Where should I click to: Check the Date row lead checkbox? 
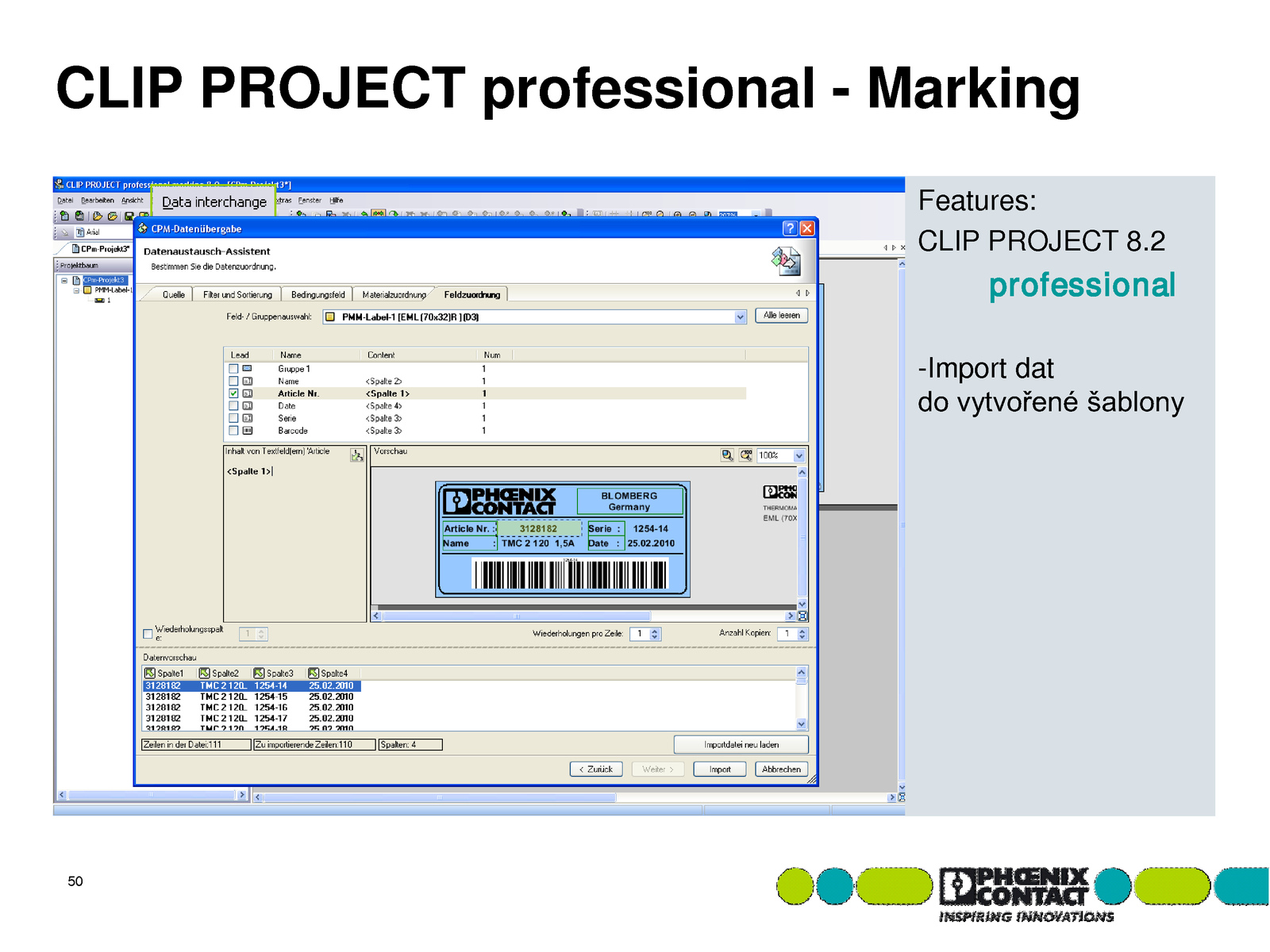pyautogui.click(x=233, y=406)
